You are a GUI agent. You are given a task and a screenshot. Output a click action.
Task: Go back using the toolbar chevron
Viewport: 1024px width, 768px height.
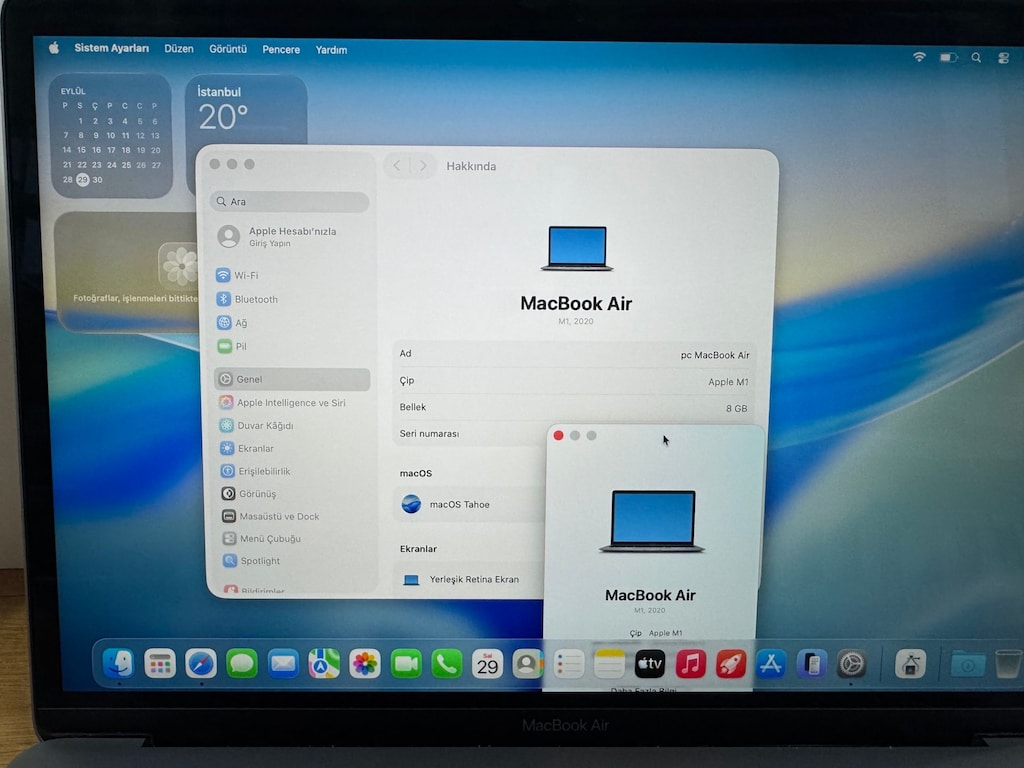(x=396, y=166)
